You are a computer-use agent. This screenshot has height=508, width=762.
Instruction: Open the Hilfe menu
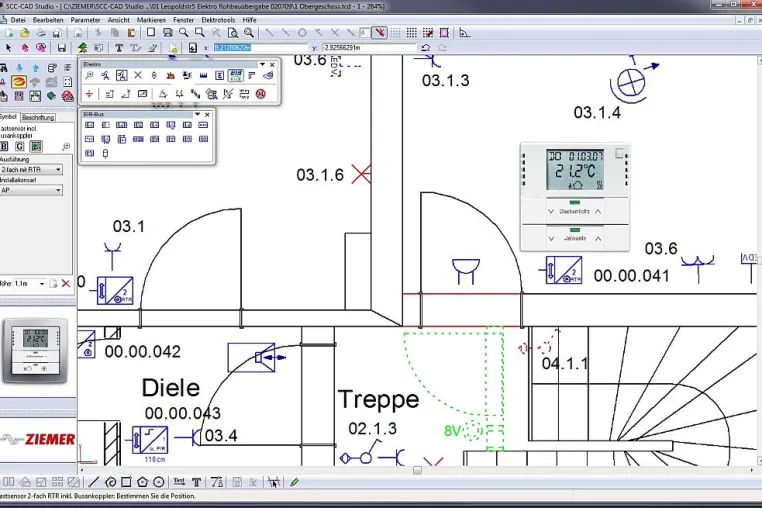[249, 20]
